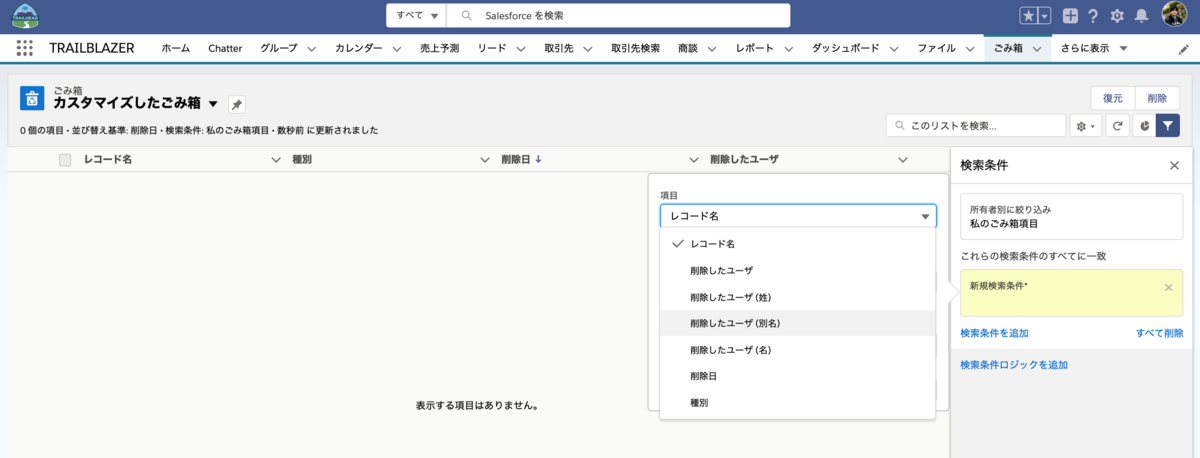
Task: Click すべて削除 link
Action: click(1160, 333)
